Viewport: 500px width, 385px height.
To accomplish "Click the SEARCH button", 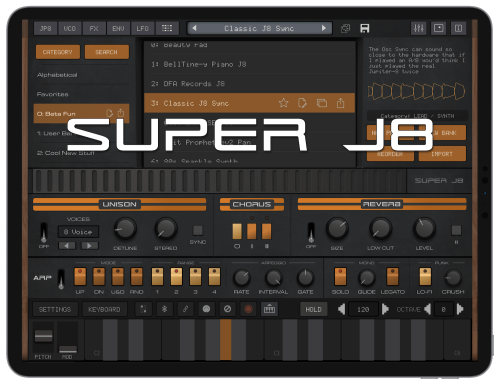I will (x=106, y=52).
